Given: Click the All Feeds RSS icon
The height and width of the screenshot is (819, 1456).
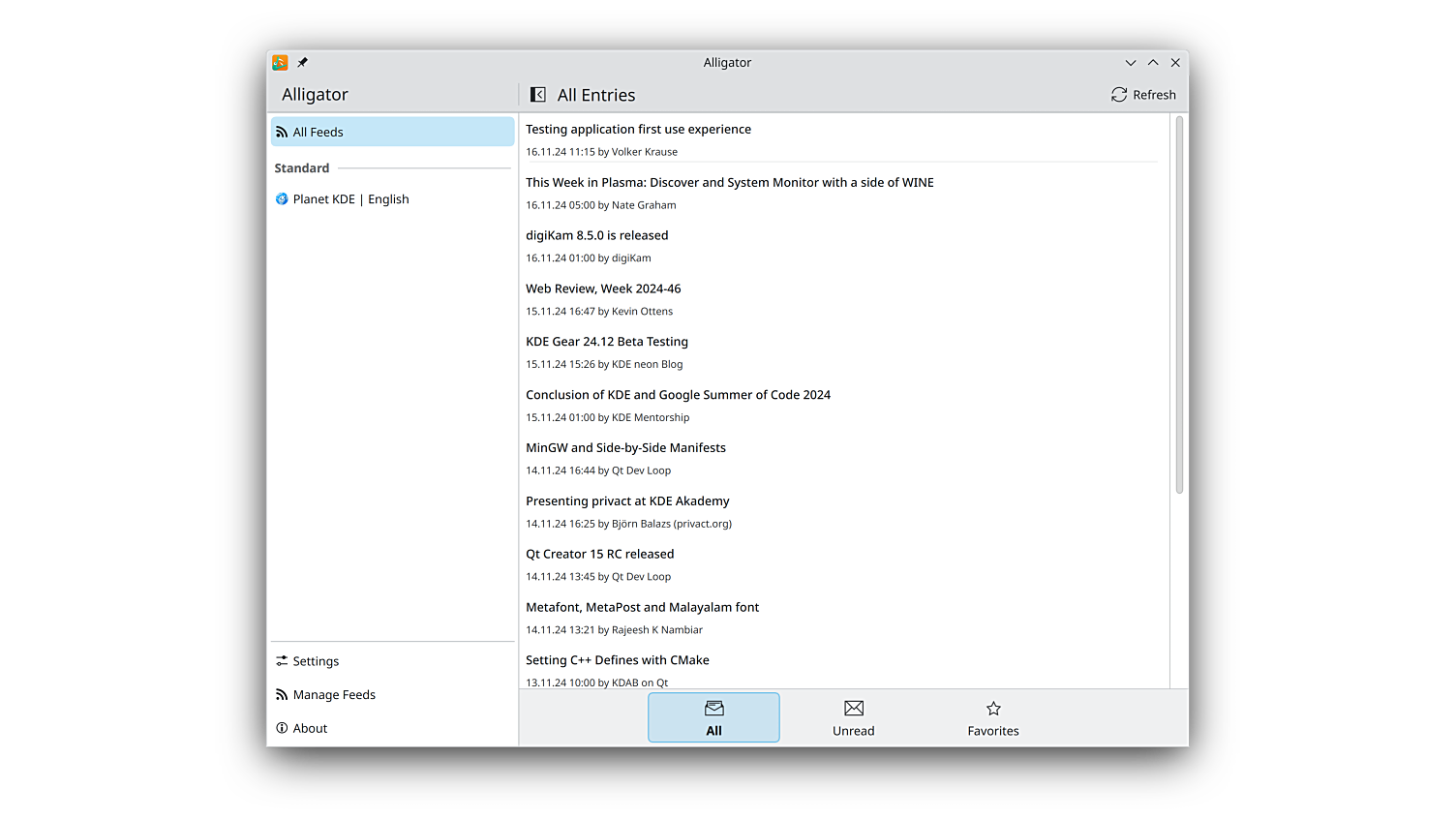Looking at the screenshot, I should pos(282,133).
